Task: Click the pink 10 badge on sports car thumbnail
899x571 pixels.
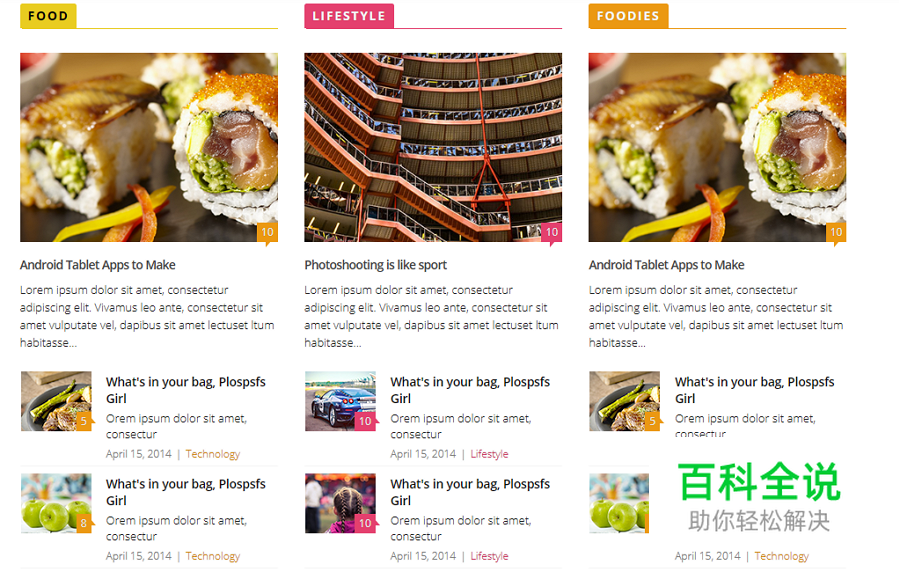Action: tap(365, 421)
